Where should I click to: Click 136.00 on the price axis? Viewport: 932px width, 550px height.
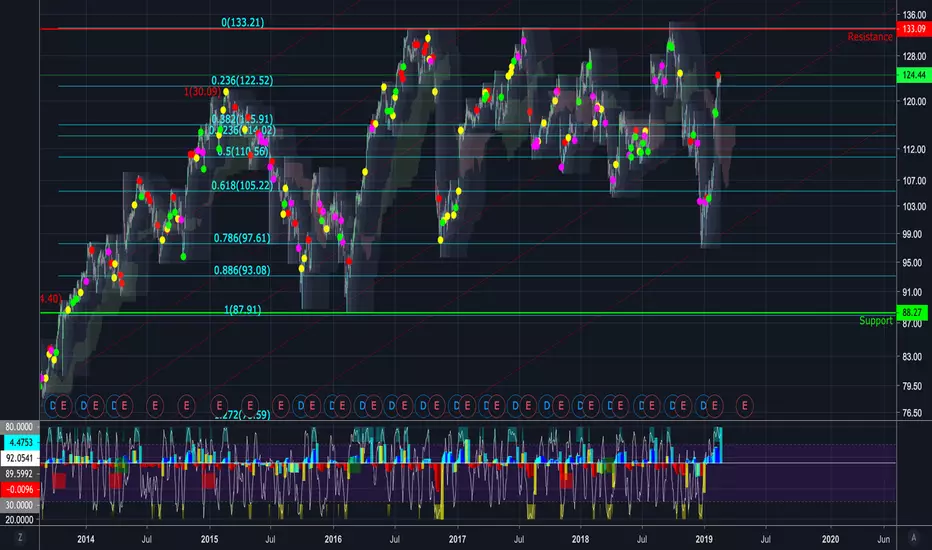[x=914, y=15]
